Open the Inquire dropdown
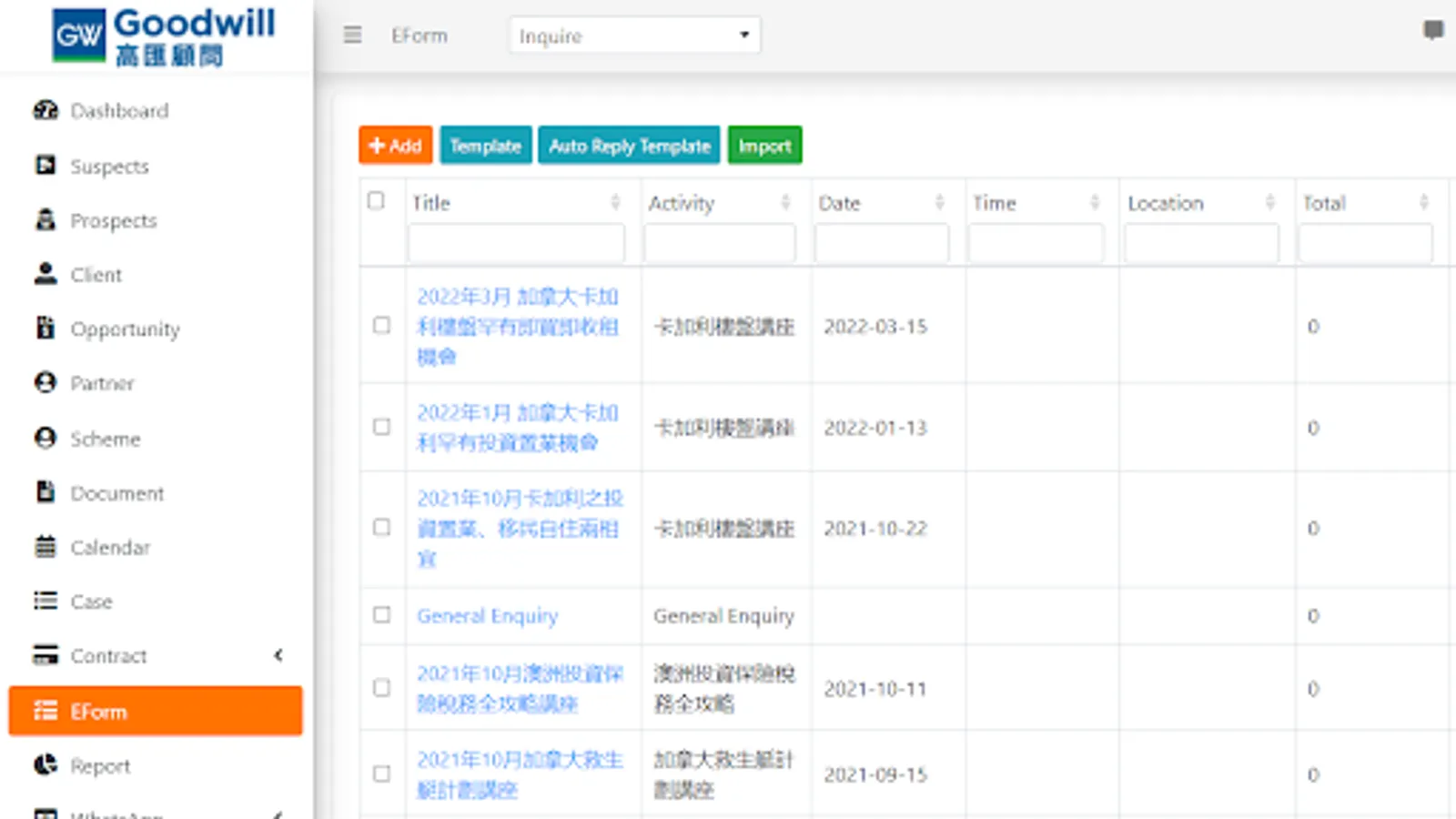 pos(635,35)
